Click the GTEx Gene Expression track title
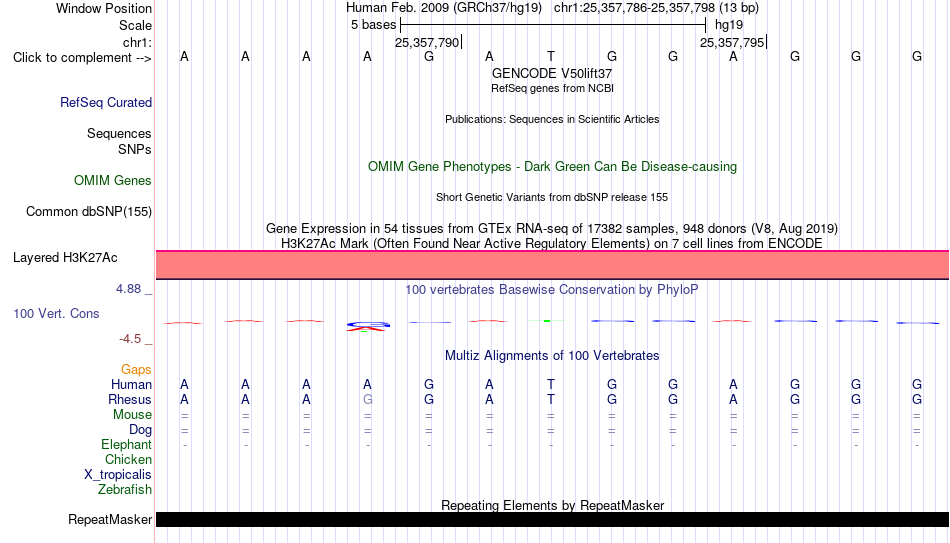Viewport: 950px width, 543px height. [552, 228]
